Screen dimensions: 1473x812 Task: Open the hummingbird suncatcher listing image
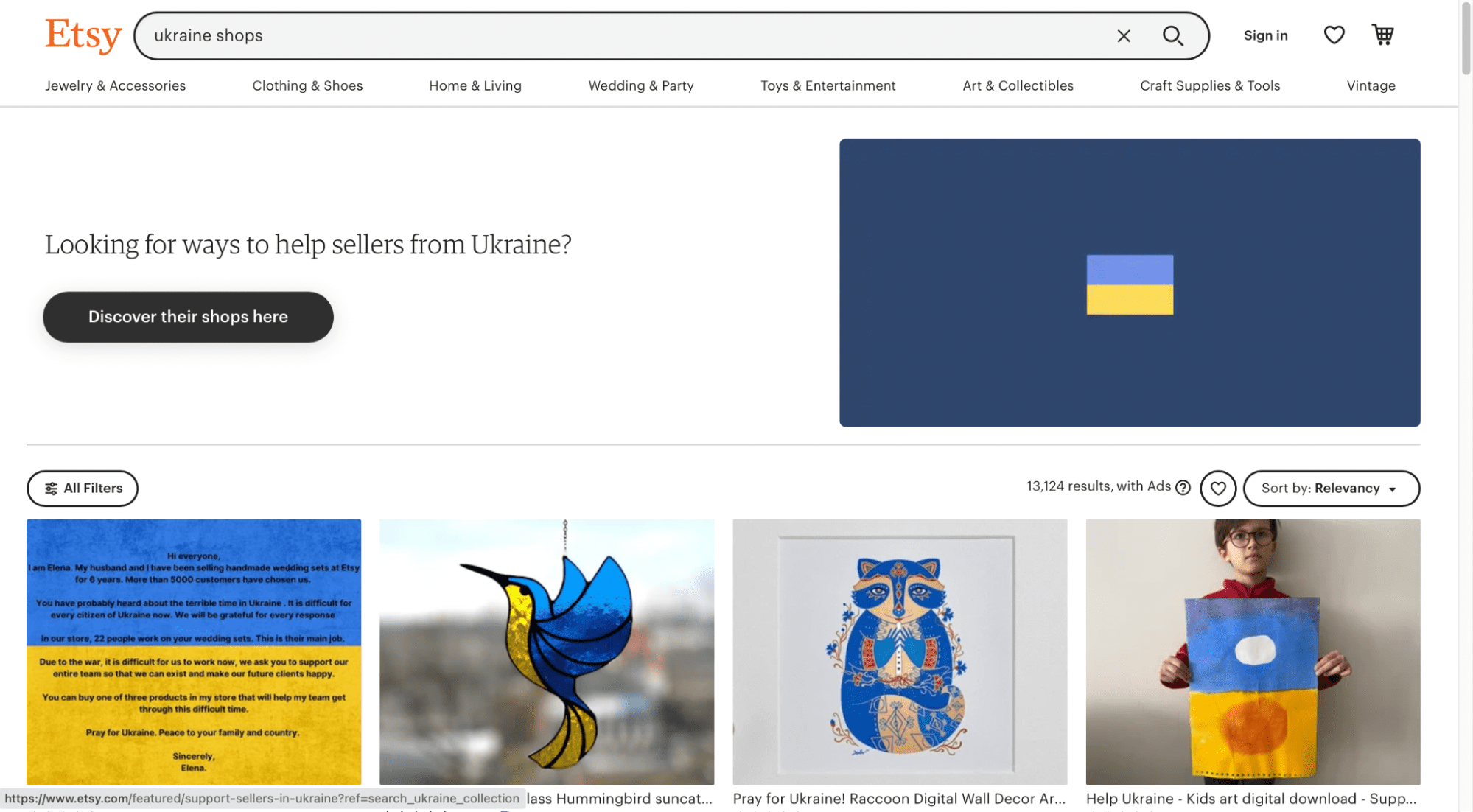(547, 652)
